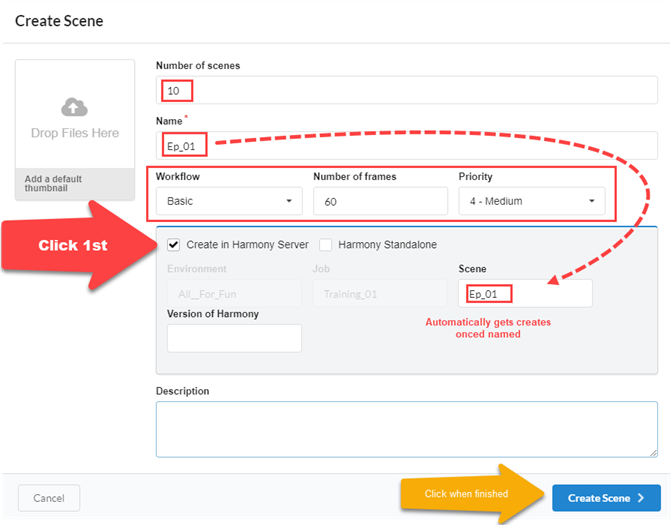Click the Version of Harmony field

[x=234, y=339]
